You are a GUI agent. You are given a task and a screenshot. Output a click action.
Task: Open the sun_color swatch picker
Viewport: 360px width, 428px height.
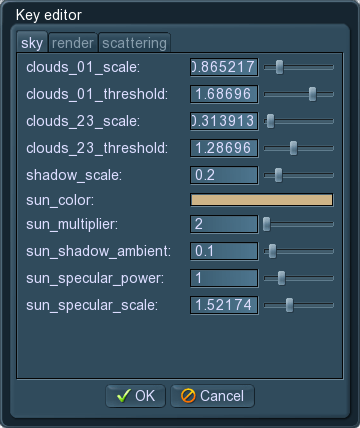point(262,200)
